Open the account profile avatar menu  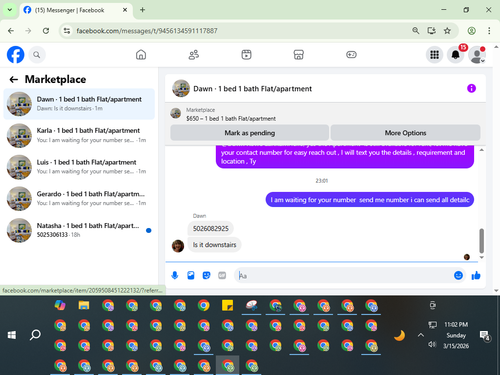[x=477, y=55]
